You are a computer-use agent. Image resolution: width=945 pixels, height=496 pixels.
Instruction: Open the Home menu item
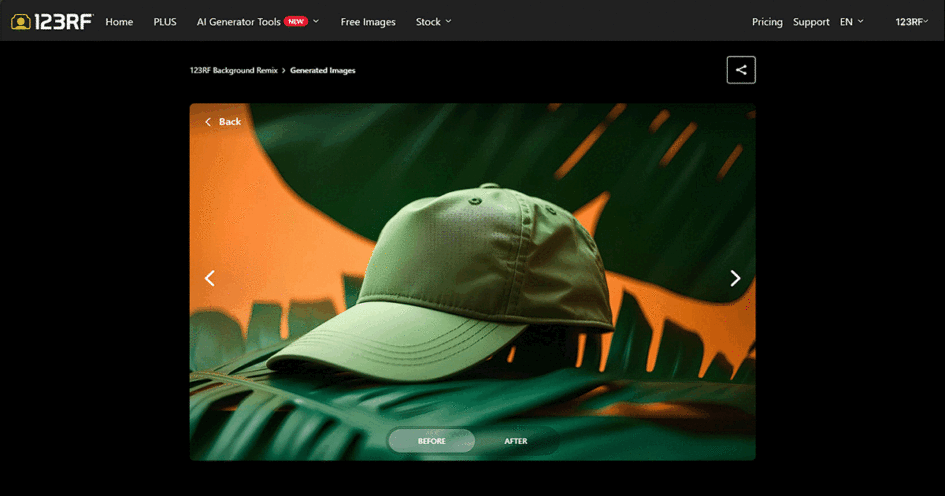[119, 22]
